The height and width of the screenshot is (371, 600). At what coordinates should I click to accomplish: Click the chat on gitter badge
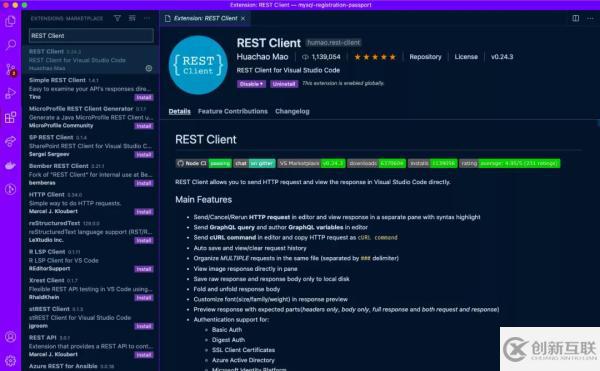point(254,164)
